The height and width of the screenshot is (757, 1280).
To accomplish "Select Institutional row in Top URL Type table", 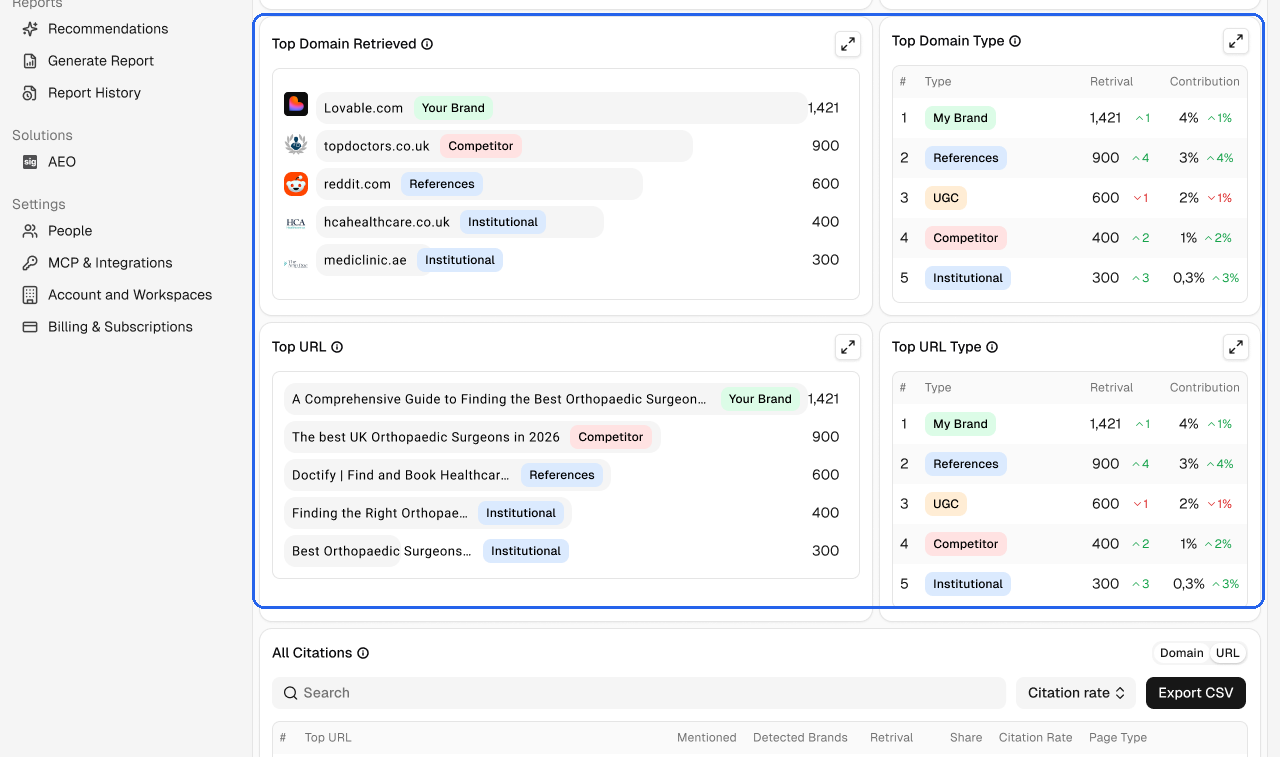I will pyautogui.click(x=1070, y=584).
